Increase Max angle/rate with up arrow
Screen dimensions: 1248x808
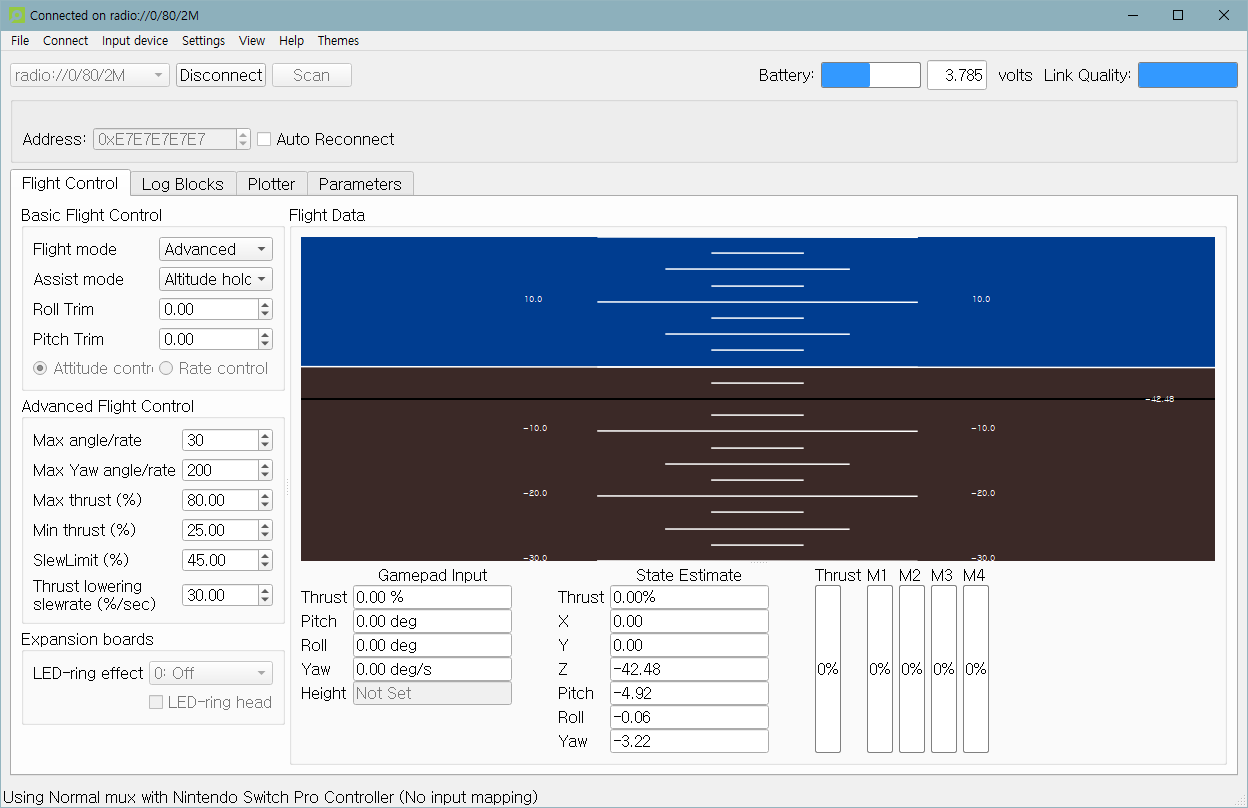click(x=265, y=435)
